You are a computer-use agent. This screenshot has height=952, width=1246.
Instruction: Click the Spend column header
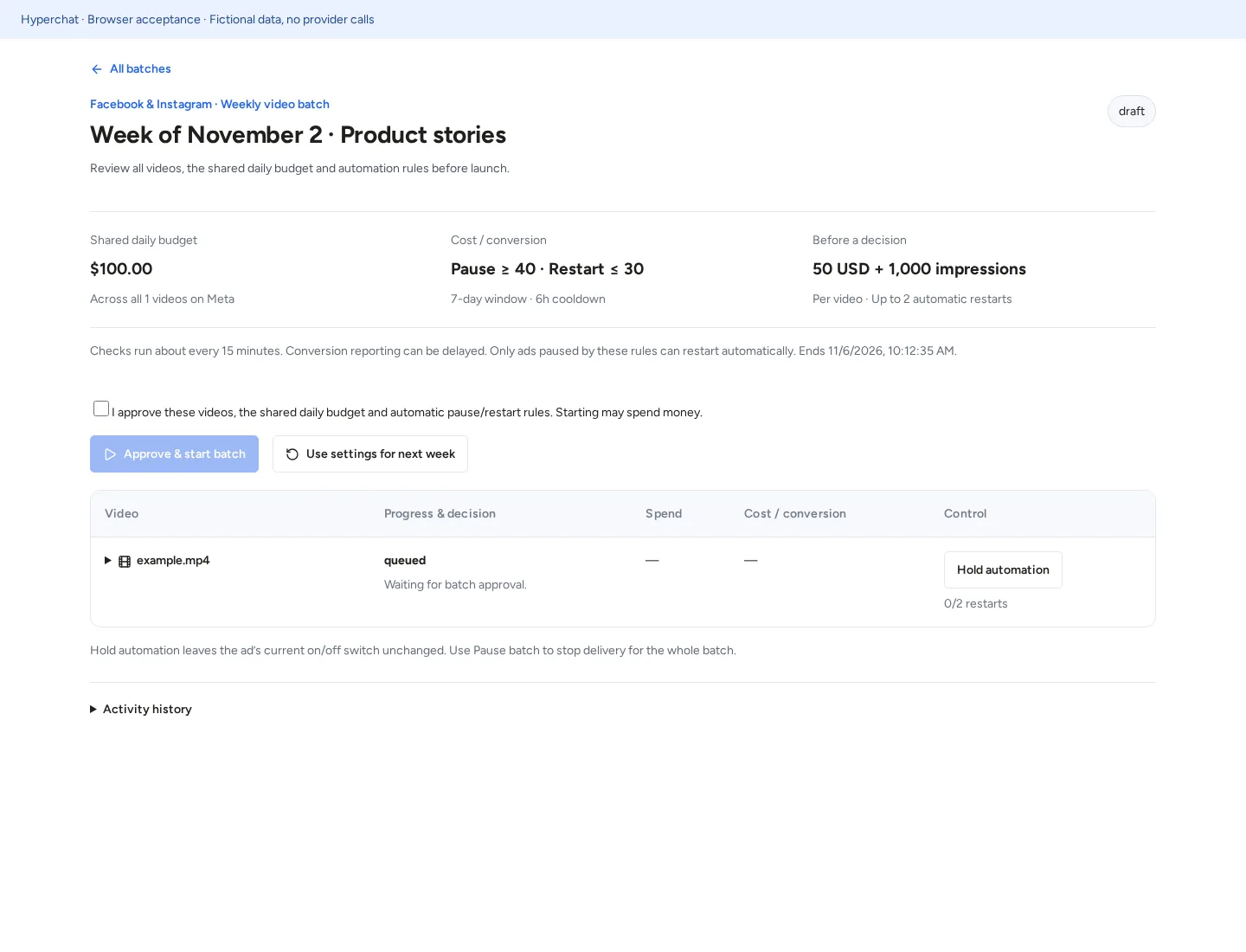pyautogui.click(x=664, y=514)
